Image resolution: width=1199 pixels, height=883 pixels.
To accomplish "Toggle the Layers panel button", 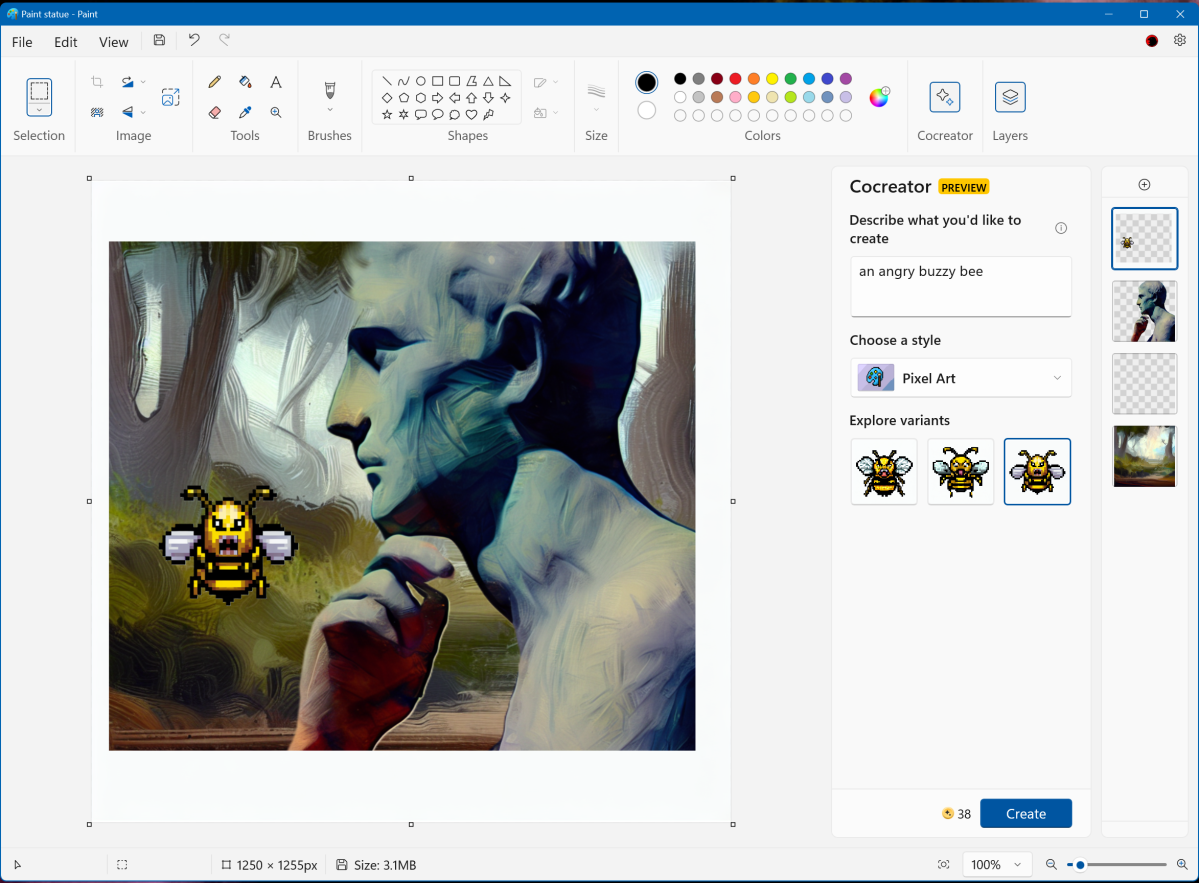I will [1010, 97].
